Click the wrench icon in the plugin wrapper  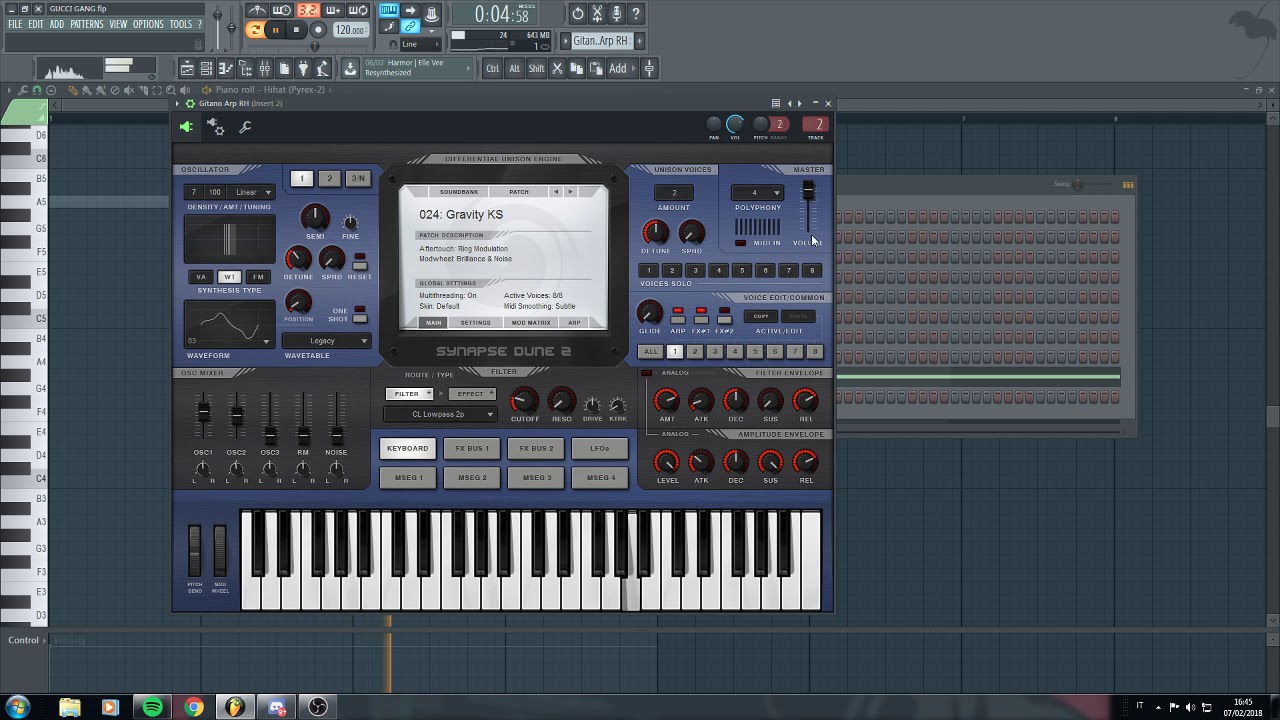pyautogui.click(x=245, y=127)
